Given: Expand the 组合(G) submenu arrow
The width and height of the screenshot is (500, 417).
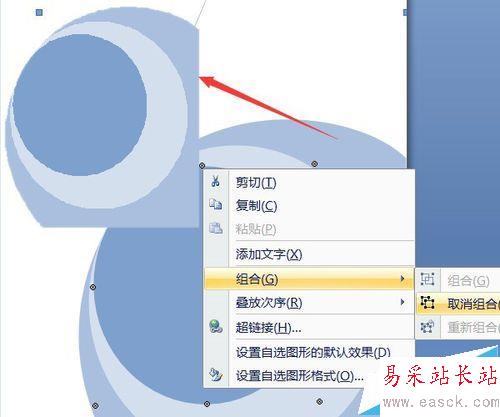Looking at the screenshot, I should click(x=403, y=278).
